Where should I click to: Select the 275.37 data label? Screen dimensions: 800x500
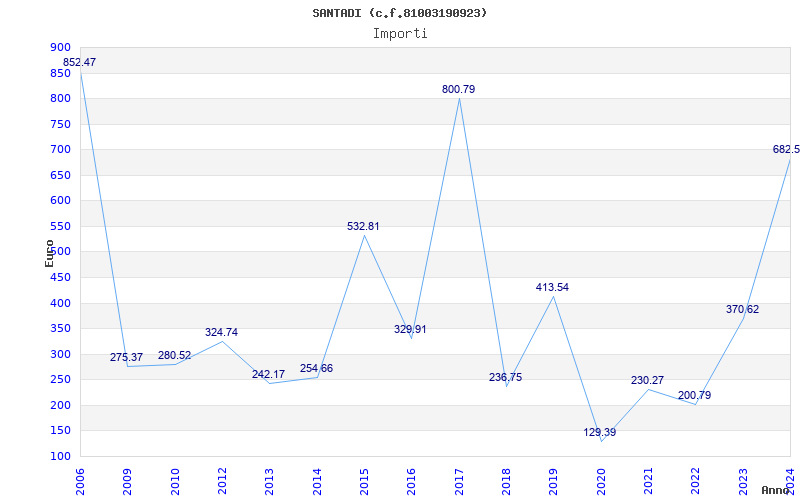(x=126, y=357)
